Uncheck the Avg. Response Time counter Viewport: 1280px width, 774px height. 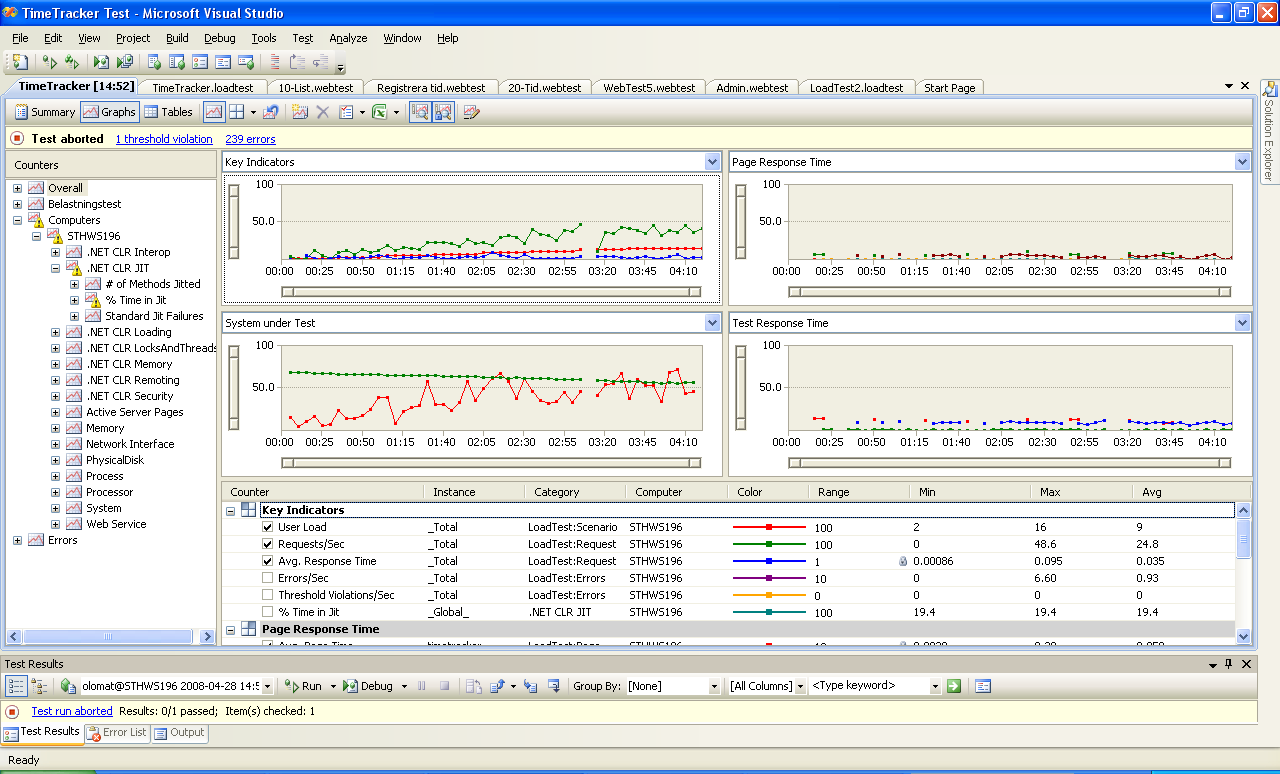267,561
